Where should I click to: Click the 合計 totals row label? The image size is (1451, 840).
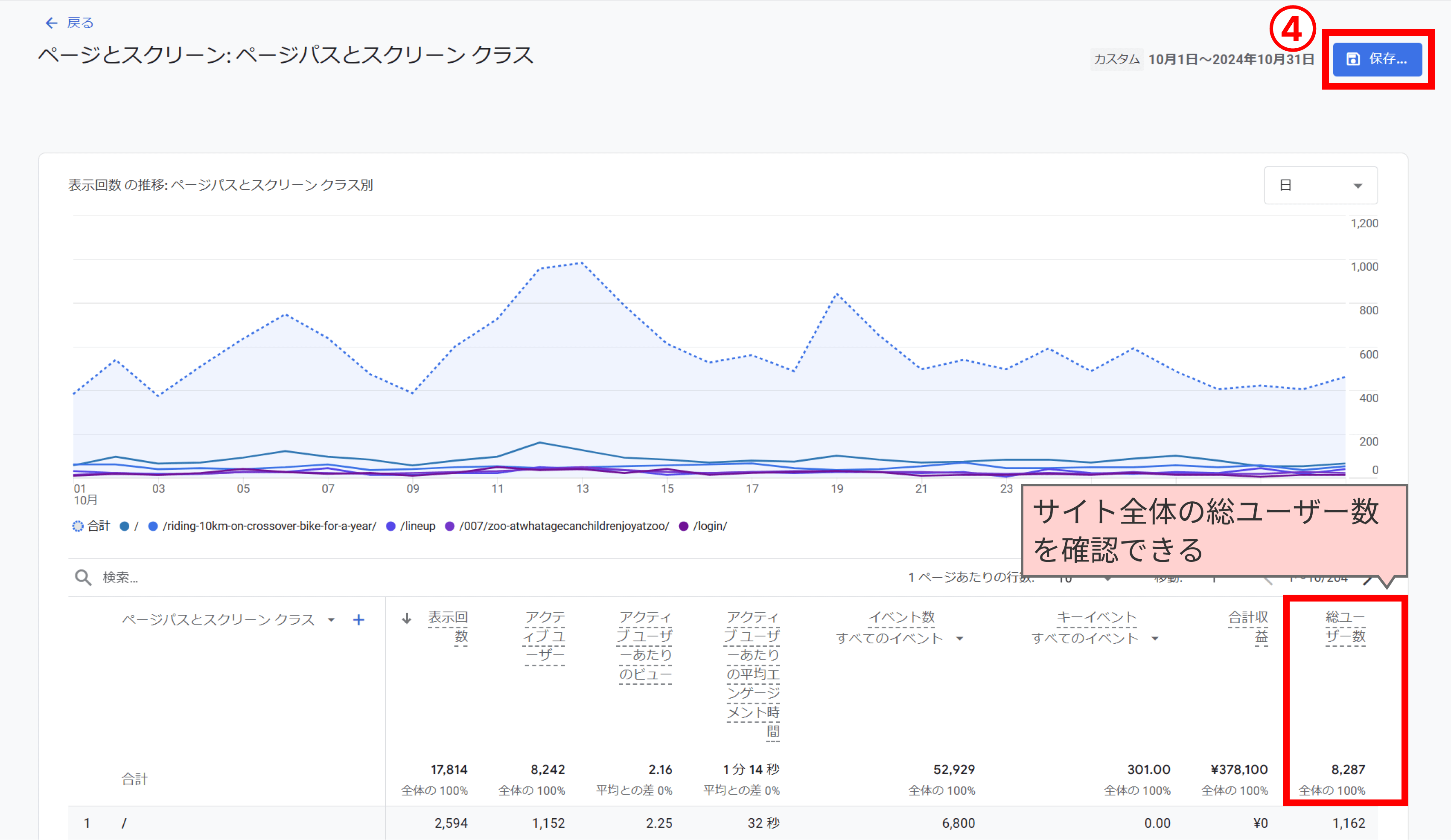135,779
